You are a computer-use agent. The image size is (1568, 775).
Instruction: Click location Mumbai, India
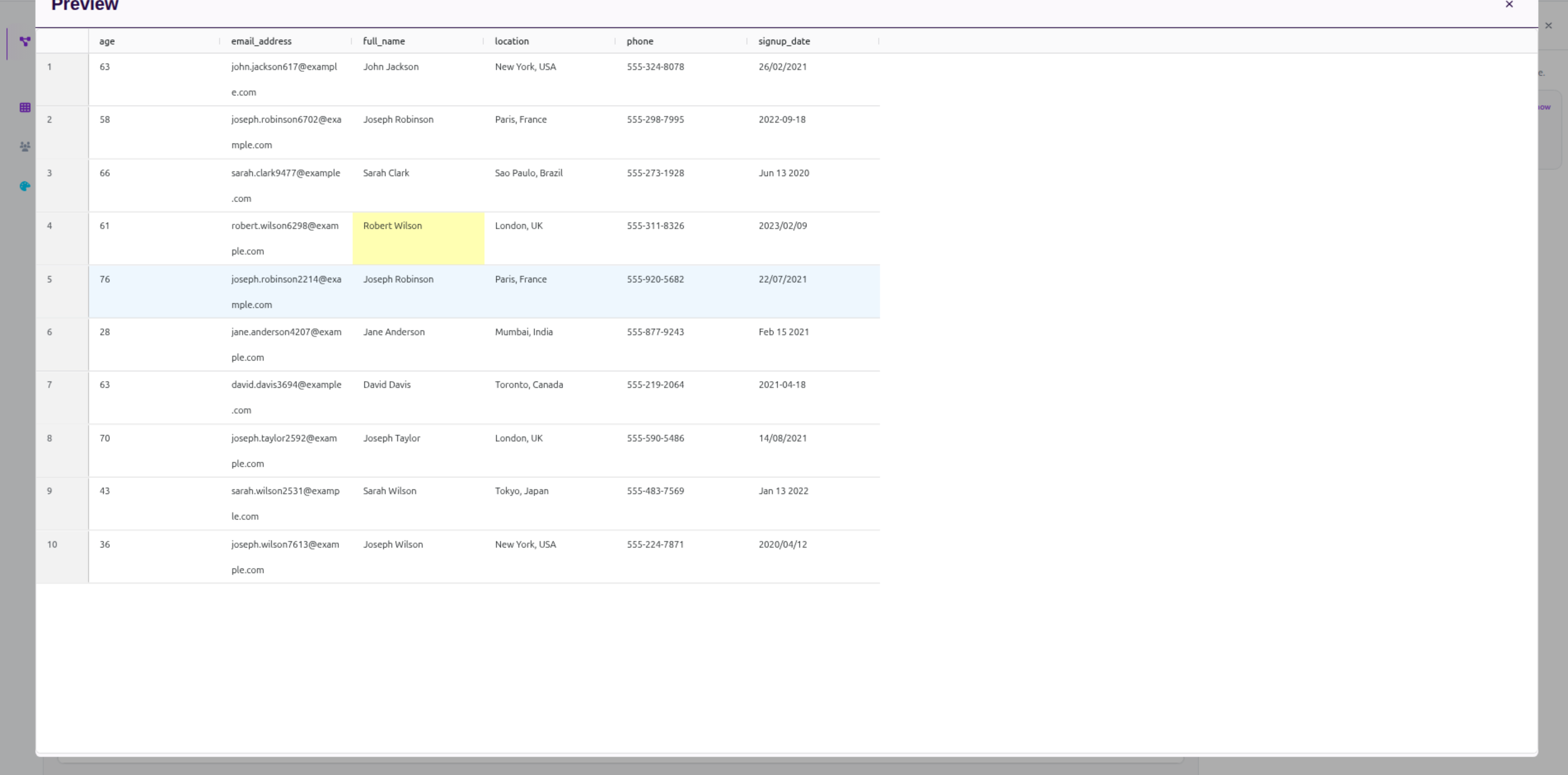(550, 345)
